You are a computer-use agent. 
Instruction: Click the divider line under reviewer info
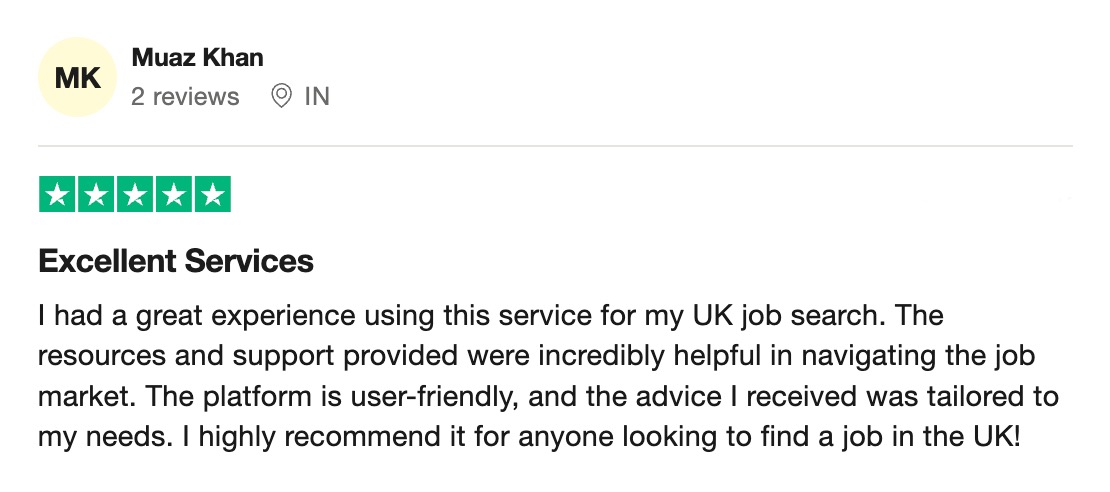coord(555,146)
